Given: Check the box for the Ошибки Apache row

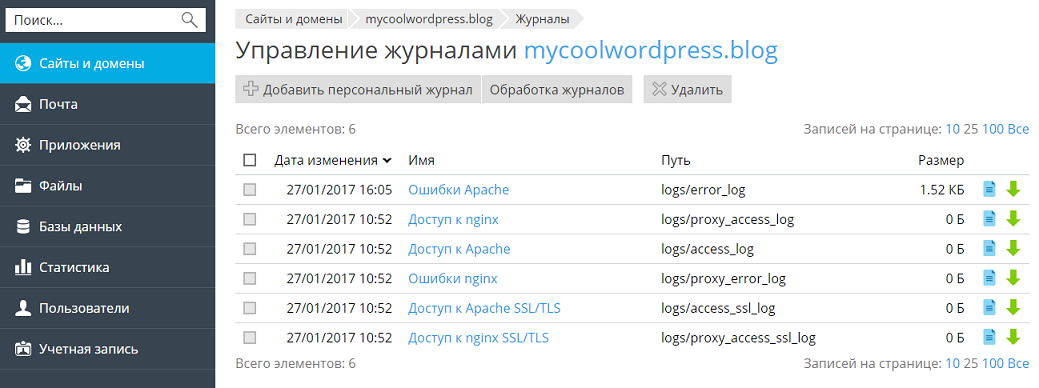Looking at the screenshot, I should pyautogui.click(x=250, y=190).
